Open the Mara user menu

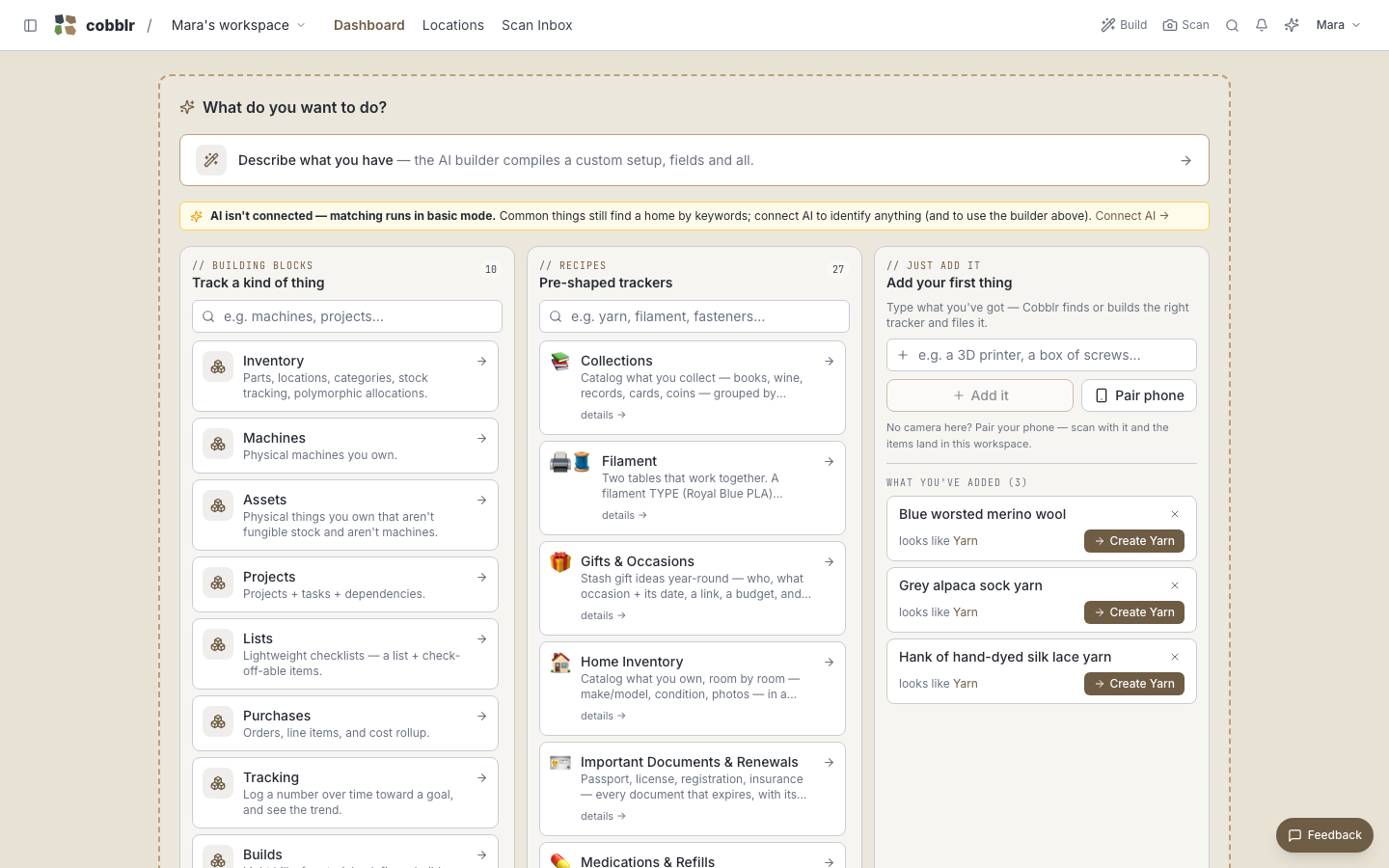[x=1339, y=25]
